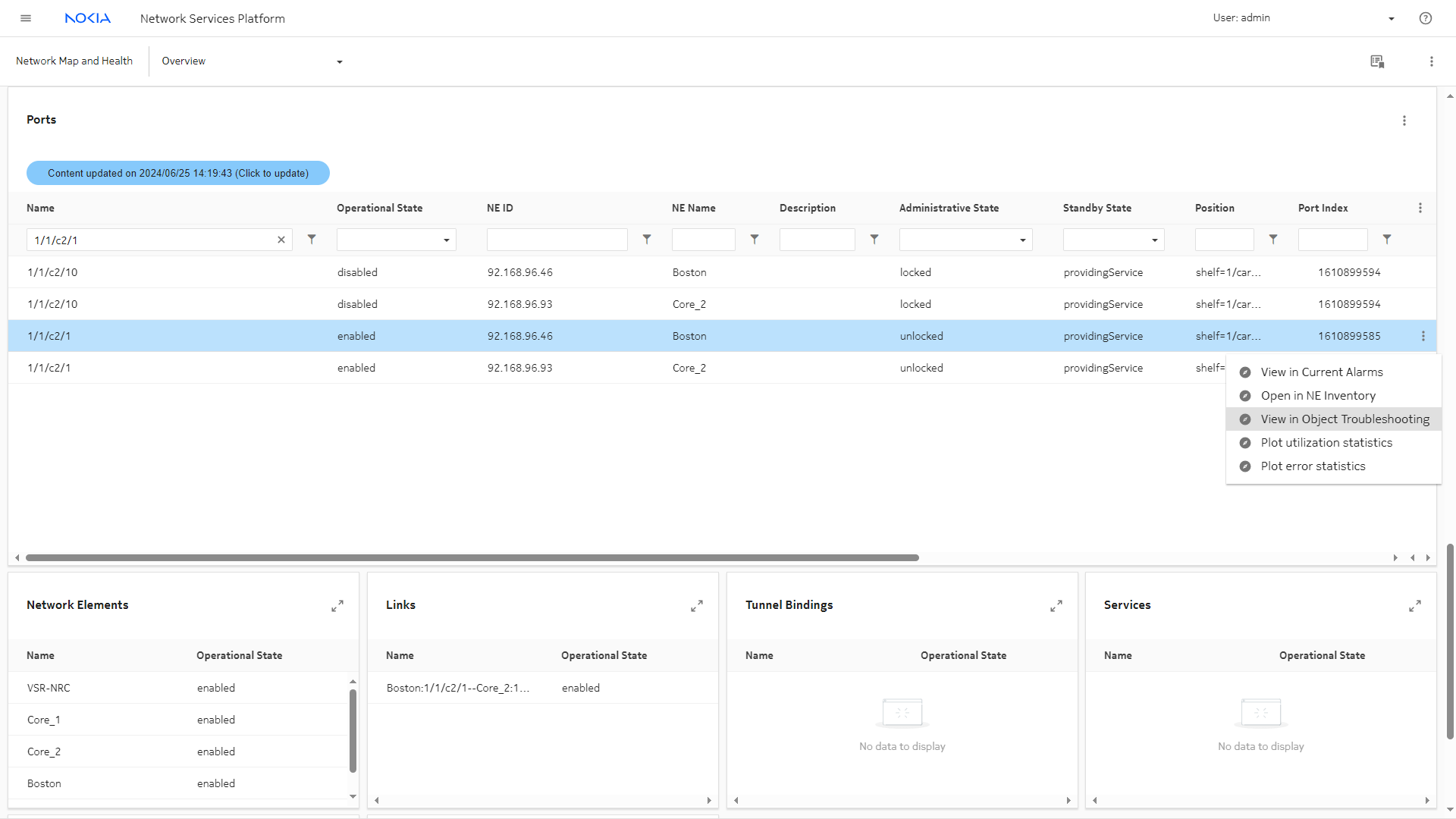The width and height of the screenshot is (1456, 819).
Task: Open the admin user dropdown
Action: [1391, 18]
